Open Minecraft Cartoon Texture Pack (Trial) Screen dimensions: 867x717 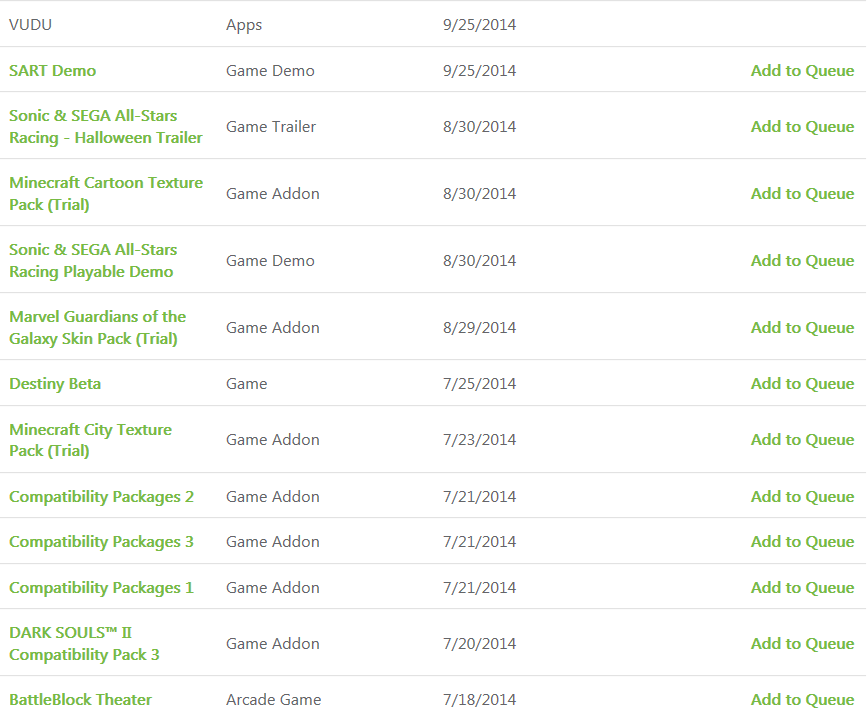(x=105, y=194)
